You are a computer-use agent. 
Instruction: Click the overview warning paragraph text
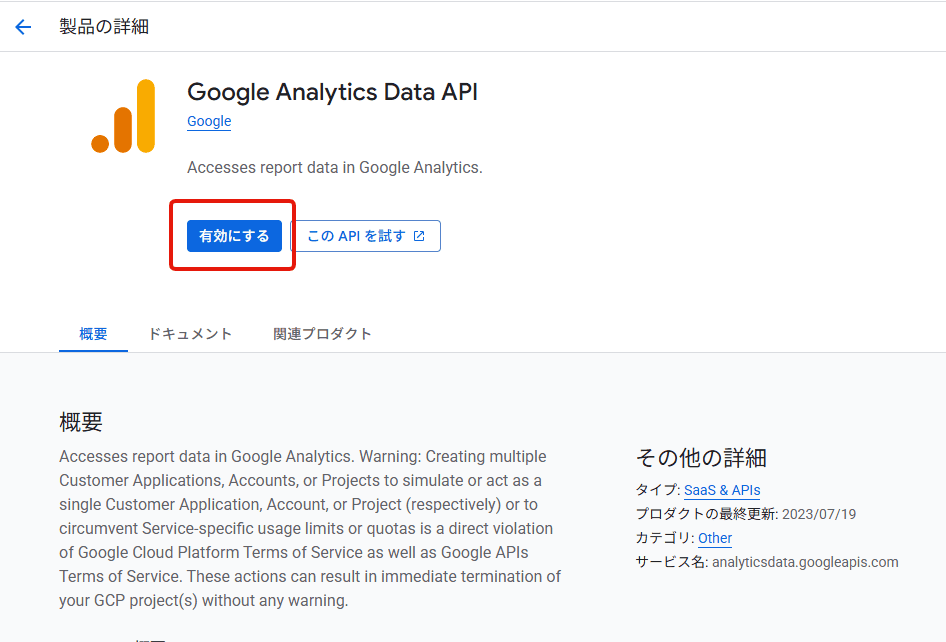[310, 528]
